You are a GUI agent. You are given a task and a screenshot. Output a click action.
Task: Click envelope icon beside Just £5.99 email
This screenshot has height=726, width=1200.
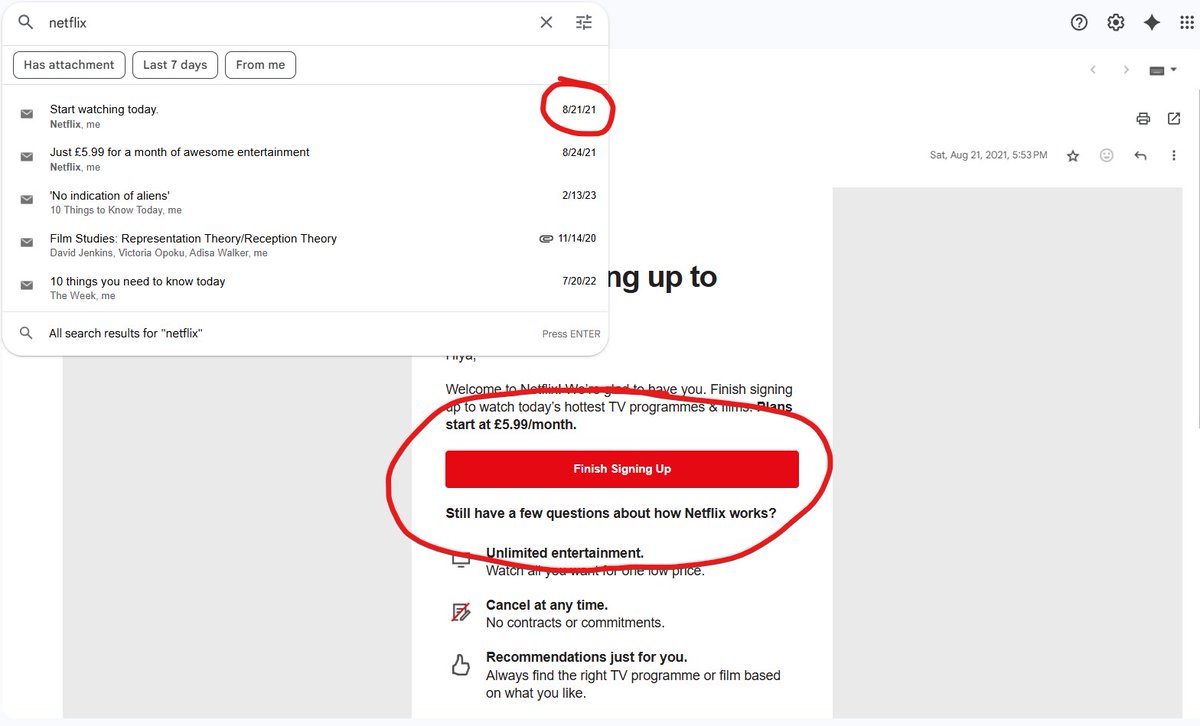(27, 157)
